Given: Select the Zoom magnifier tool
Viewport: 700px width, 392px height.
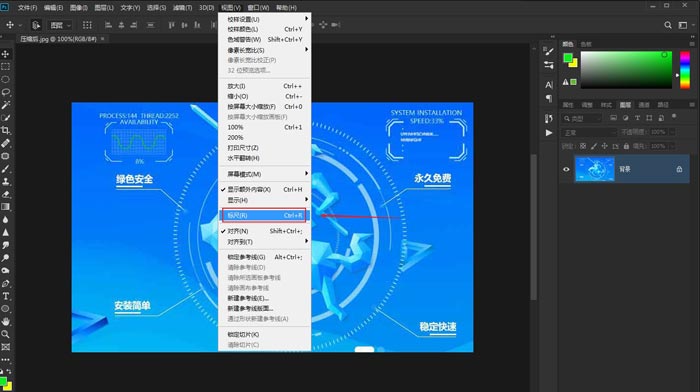Looking at the screenshot, I should [x=5, y=334].
